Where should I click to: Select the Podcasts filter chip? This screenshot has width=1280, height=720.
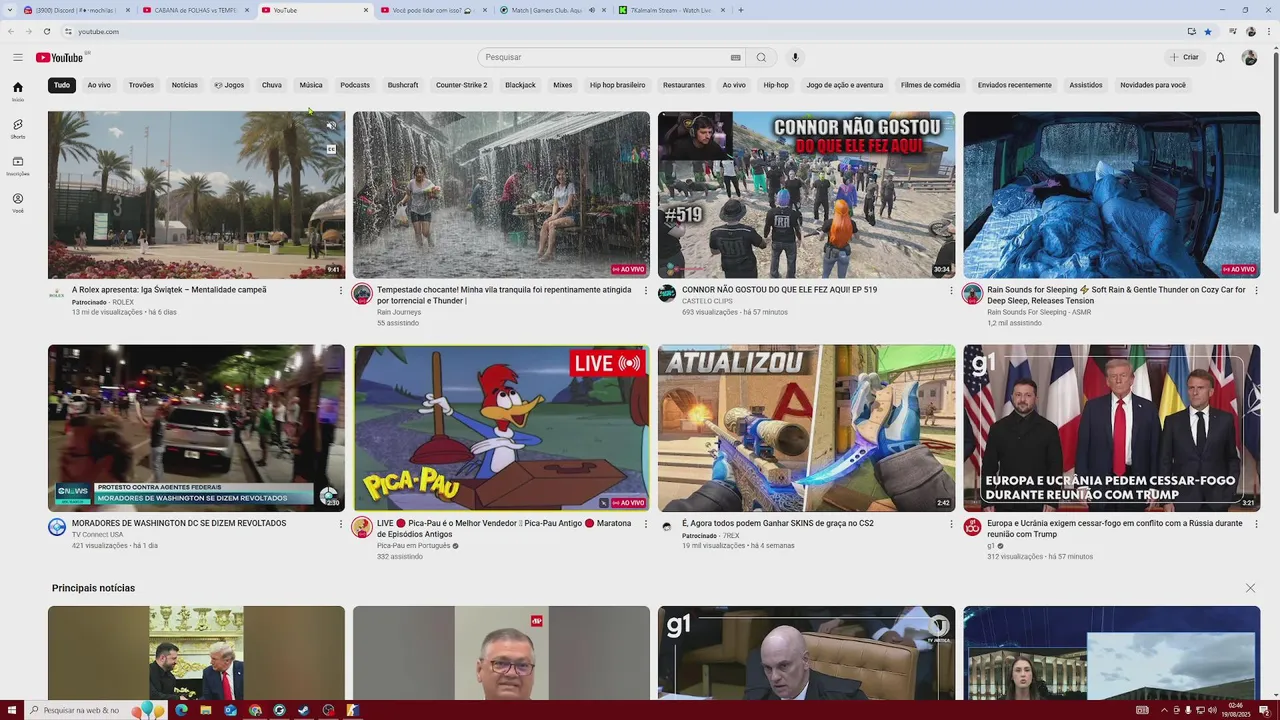coord(355,85)
